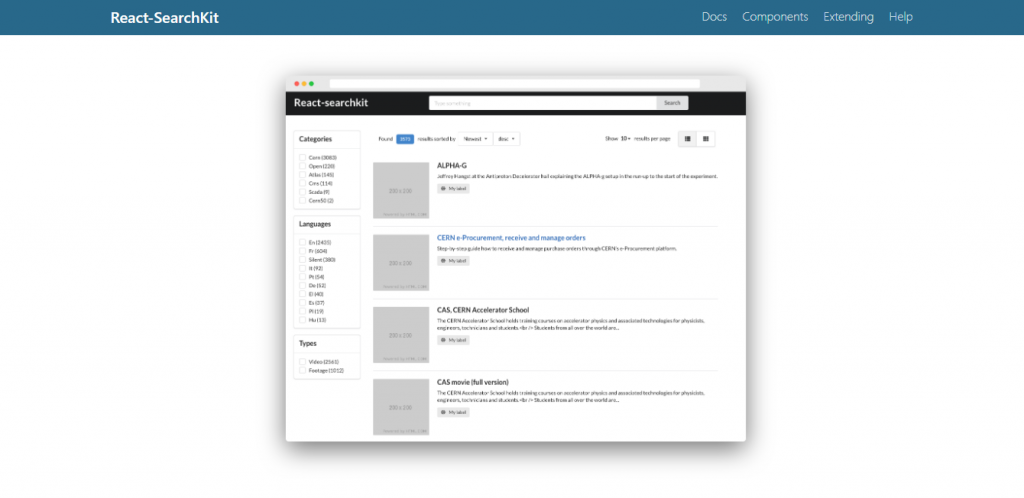1024x498 pixels.
Task: Open the Extending menu item
Action: pos(848,17)
